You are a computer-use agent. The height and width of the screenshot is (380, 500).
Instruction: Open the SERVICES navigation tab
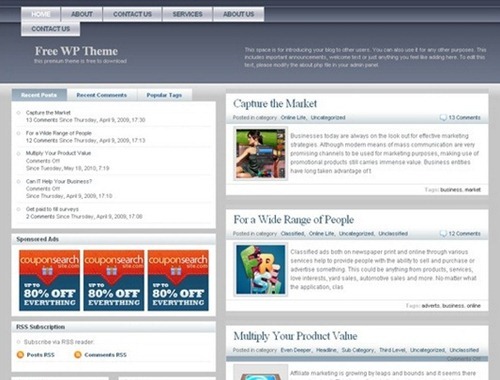point(187,14)
